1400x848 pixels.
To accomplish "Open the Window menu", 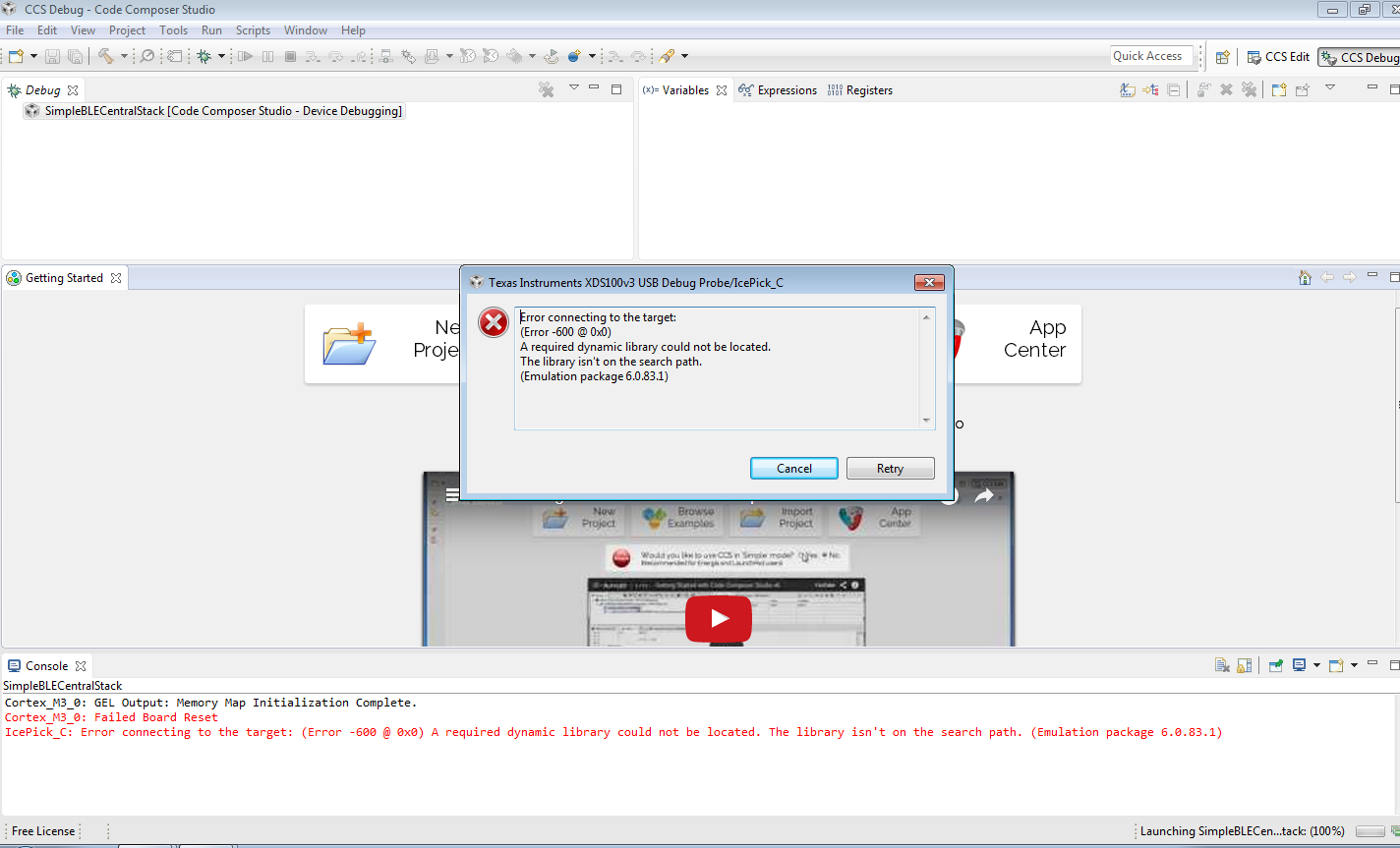I will coord(306,30).
